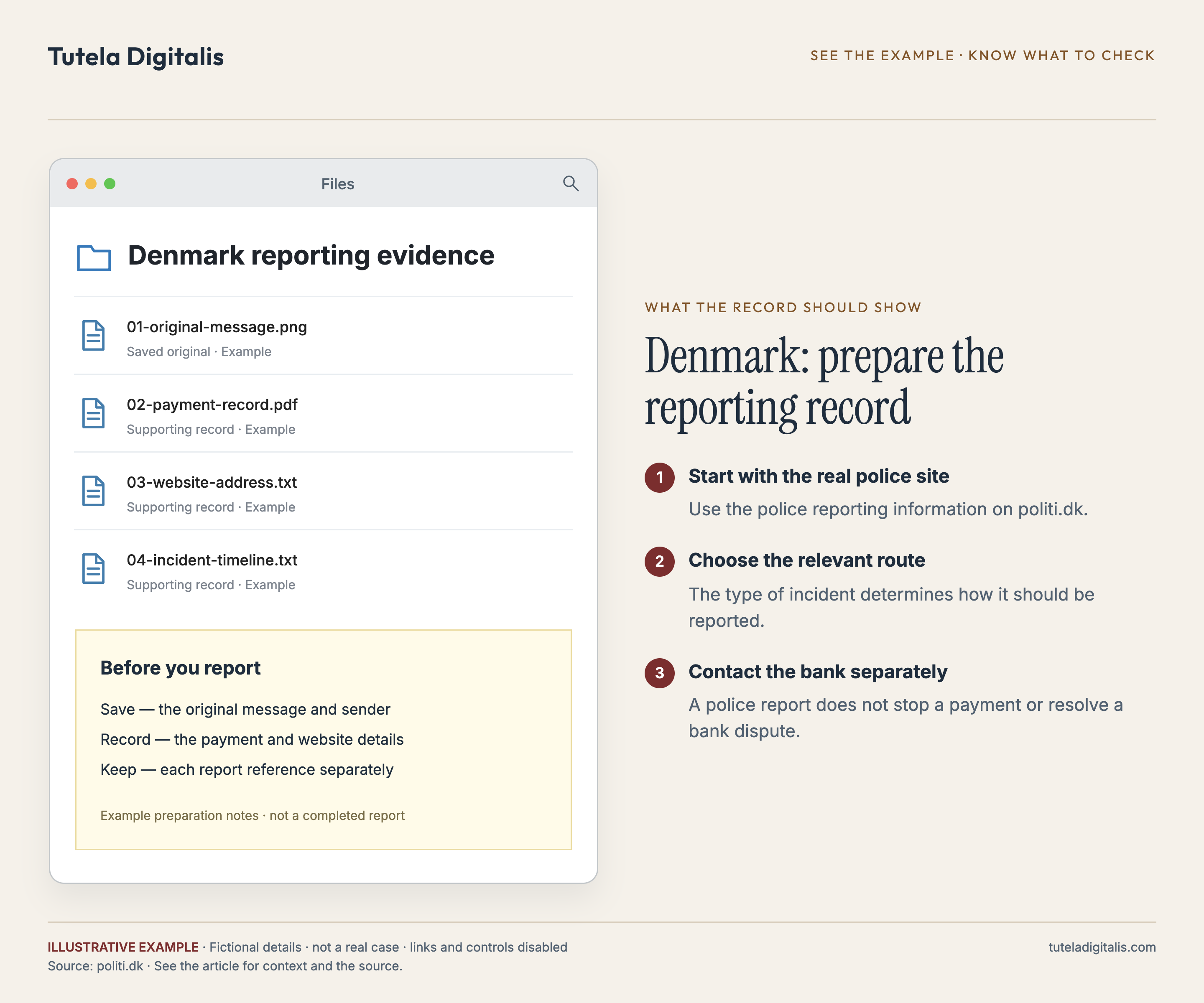Click the Before you report heading

[181, 668]
